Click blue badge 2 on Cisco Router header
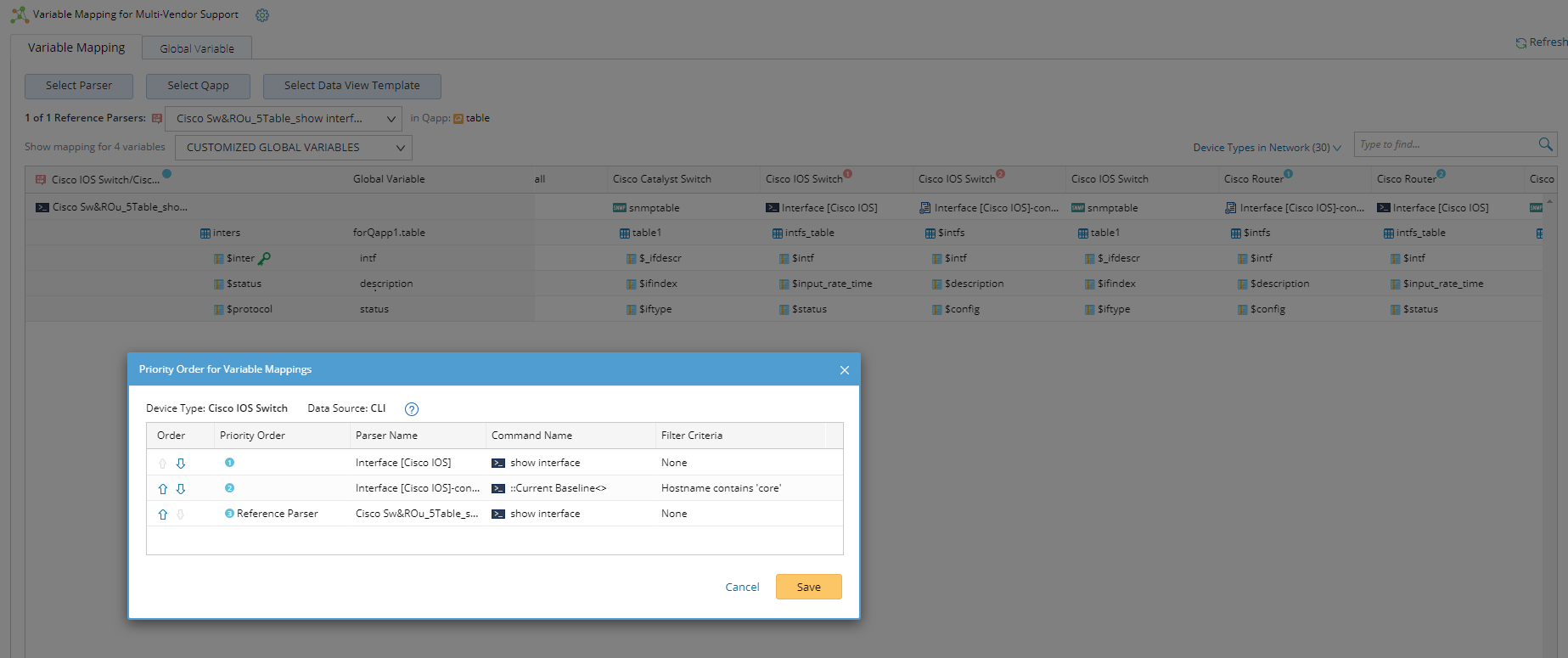 pos(1441,174)
